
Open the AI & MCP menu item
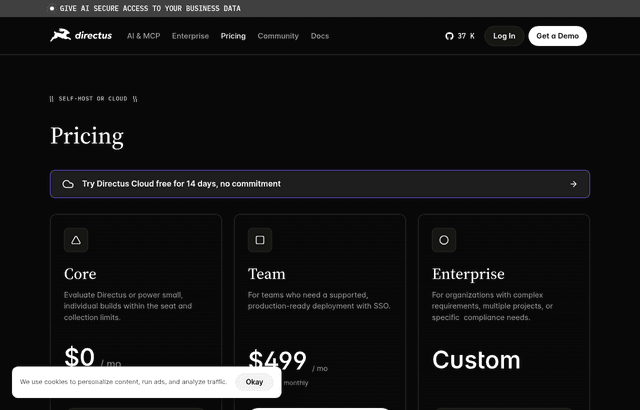143,36
